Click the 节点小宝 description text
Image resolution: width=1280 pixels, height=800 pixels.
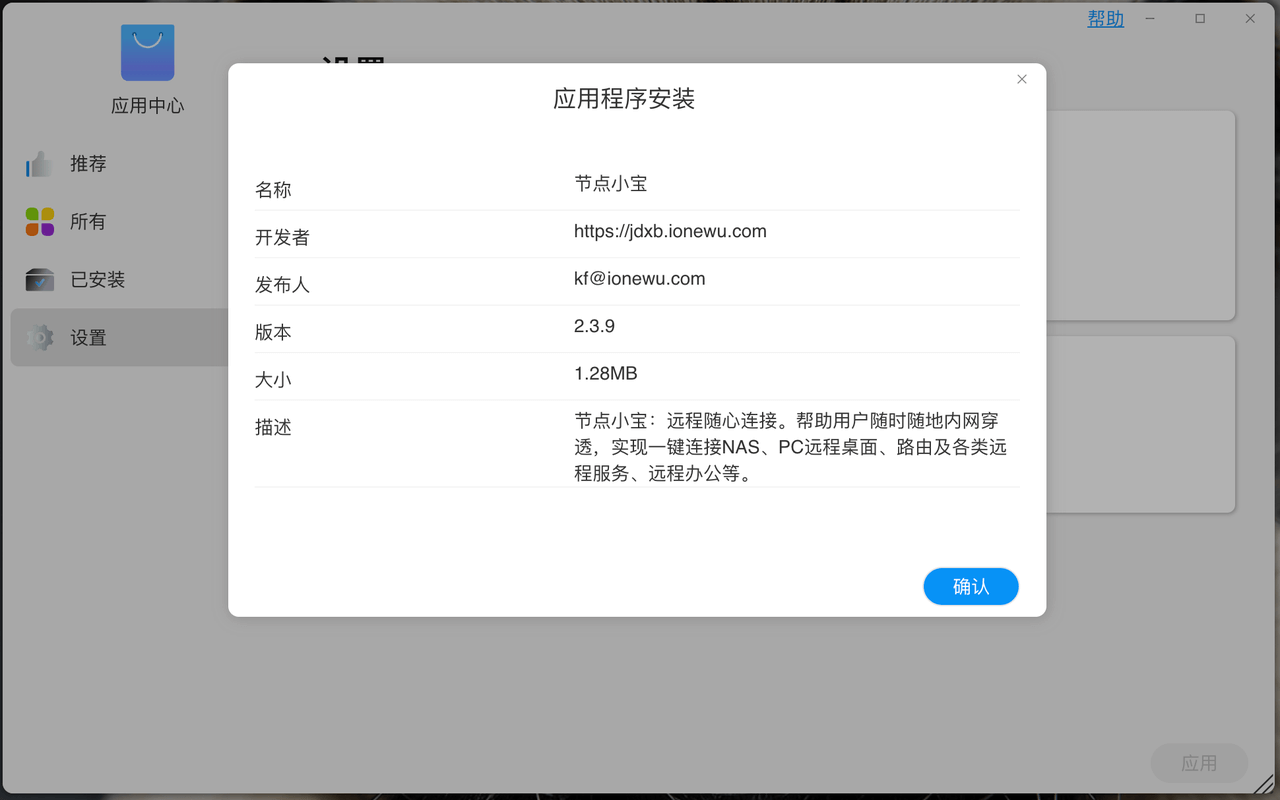pos(790,447)
